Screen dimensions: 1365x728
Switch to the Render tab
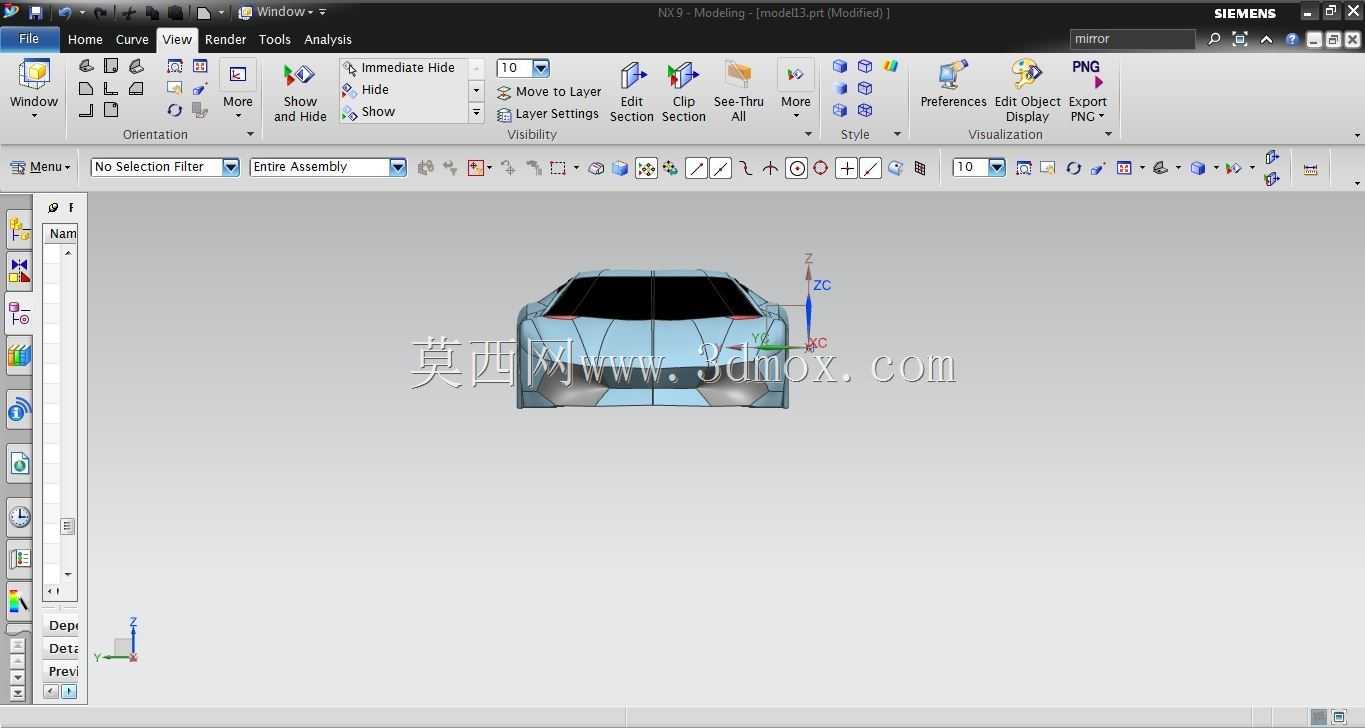click(x=225, y=39)
